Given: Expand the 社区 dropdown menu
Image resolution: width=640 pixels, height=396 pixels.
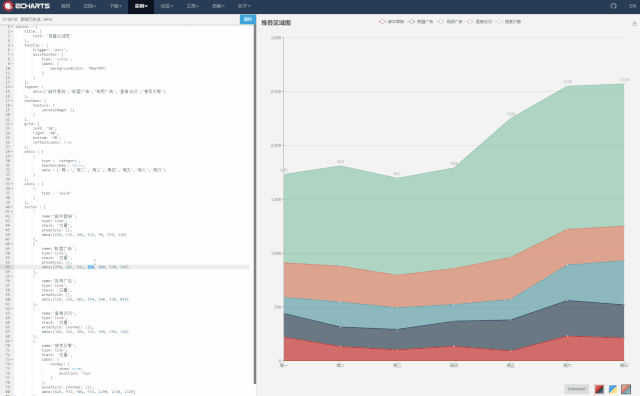Looking at the screenshot, I should click(167, 6).
